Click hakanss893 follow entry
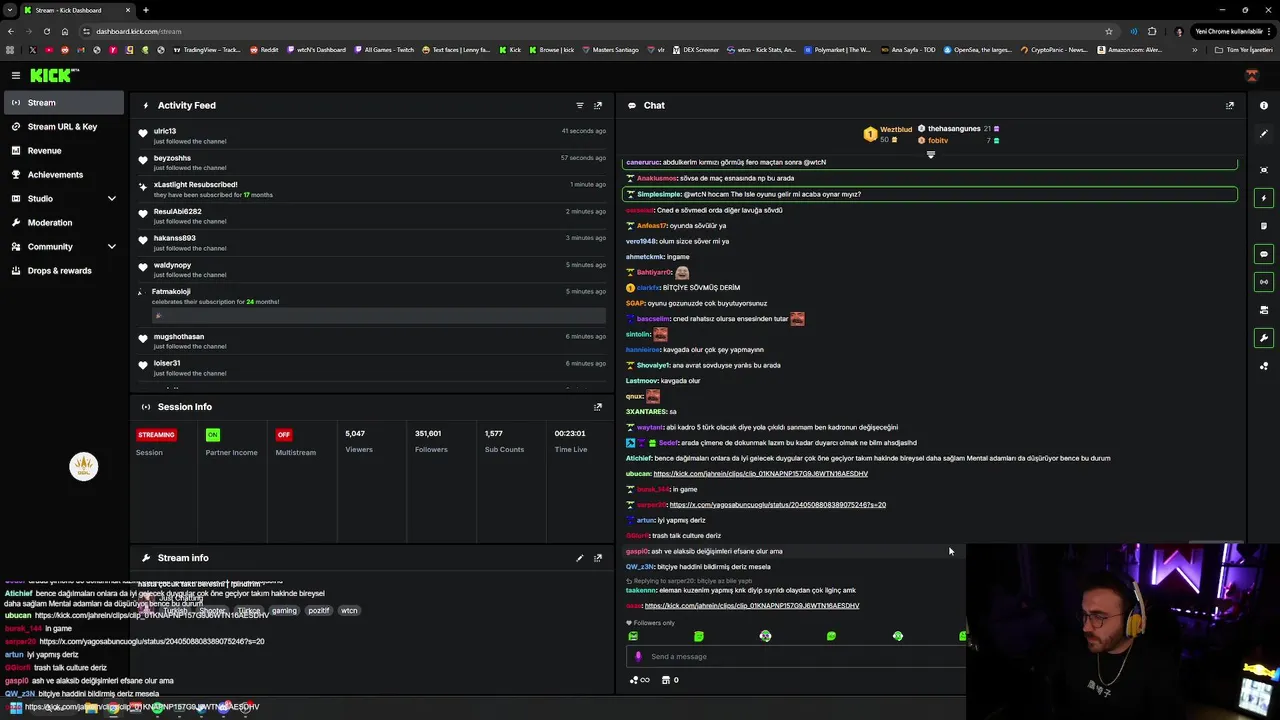The width and height of the screenshot is (1280, 720). point(371,243)
